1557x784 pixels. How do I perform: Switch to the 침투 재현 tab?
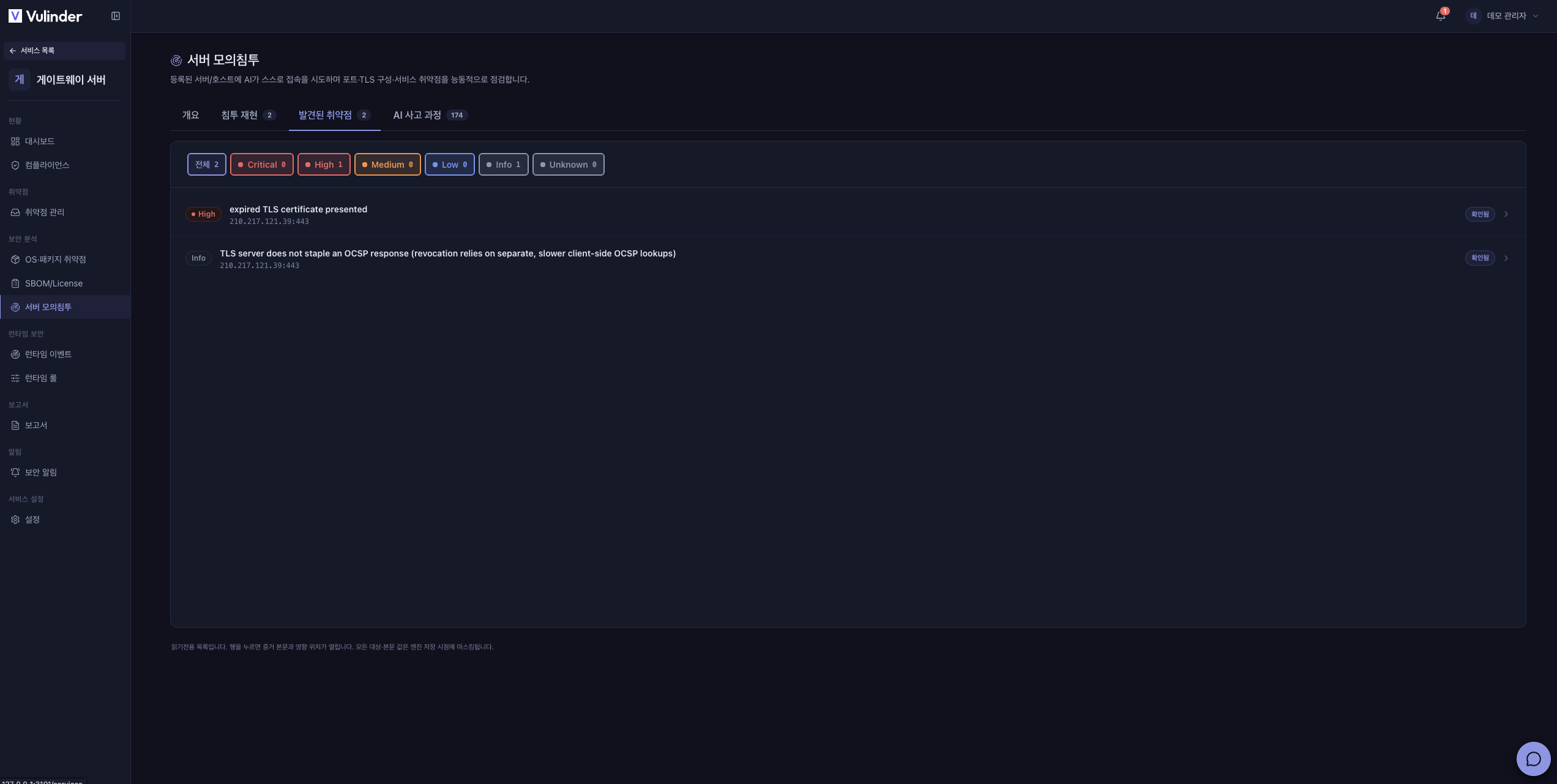[x=248, y=115]
